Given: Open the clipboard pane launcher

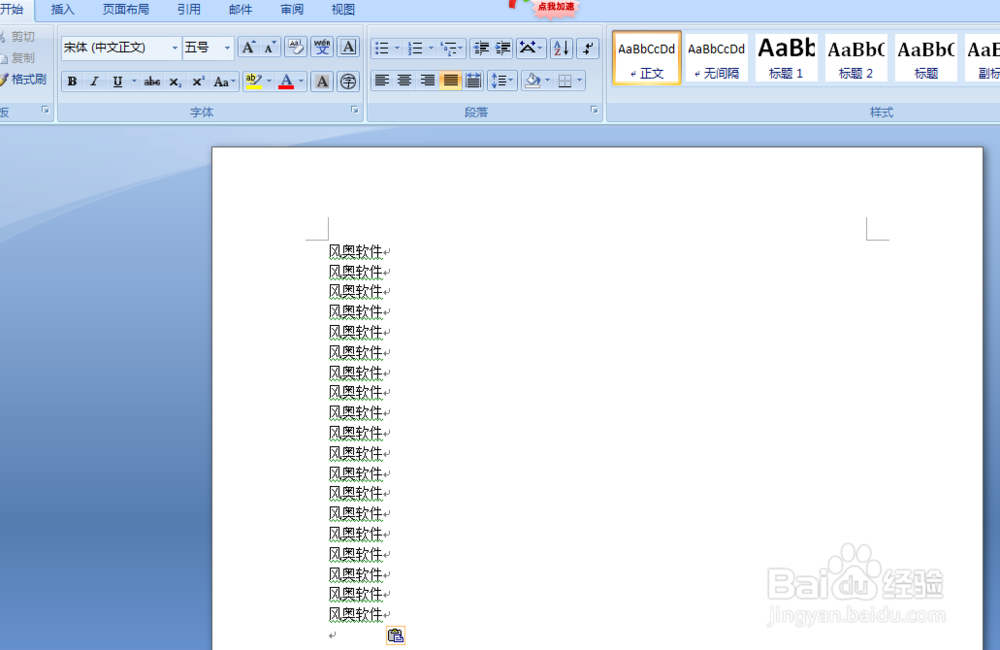Looking at the screenshot, I should (45, 110).
